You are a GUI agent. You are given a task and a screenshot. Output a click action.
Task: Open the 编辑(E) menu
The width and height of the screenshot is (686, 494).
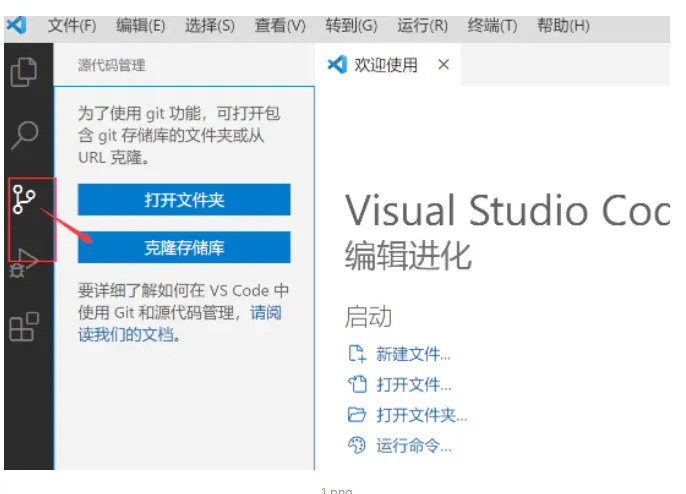coord(140,25)
